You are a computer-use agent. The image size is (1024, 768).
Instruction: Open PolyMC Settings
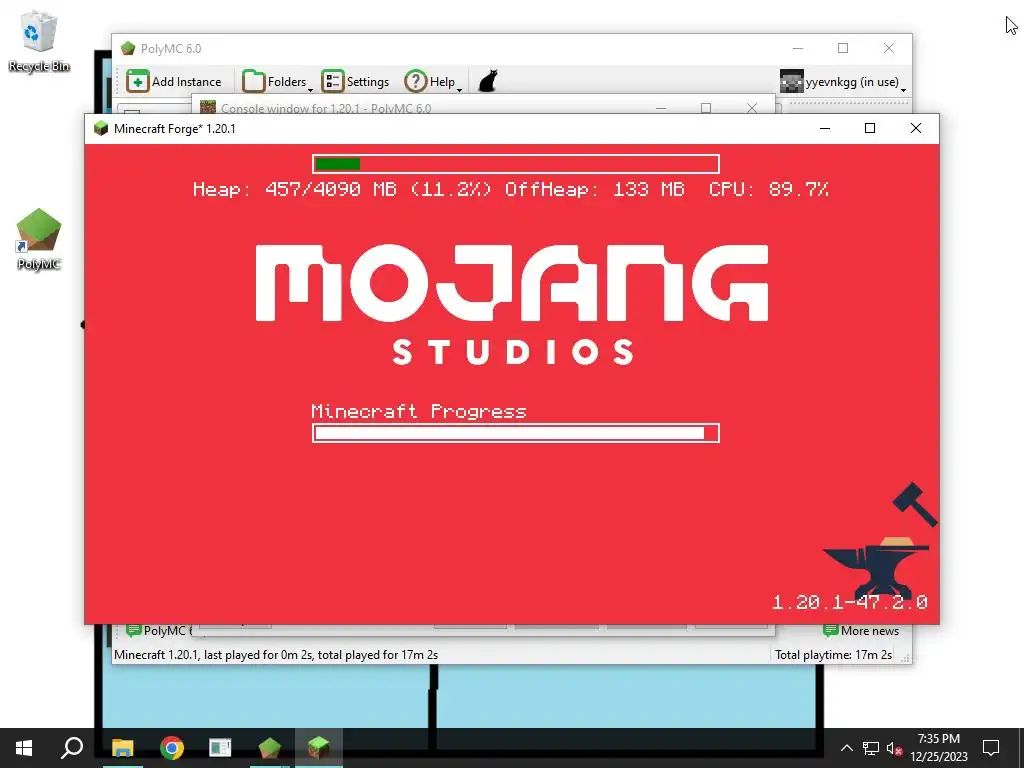tap(356, 82)
